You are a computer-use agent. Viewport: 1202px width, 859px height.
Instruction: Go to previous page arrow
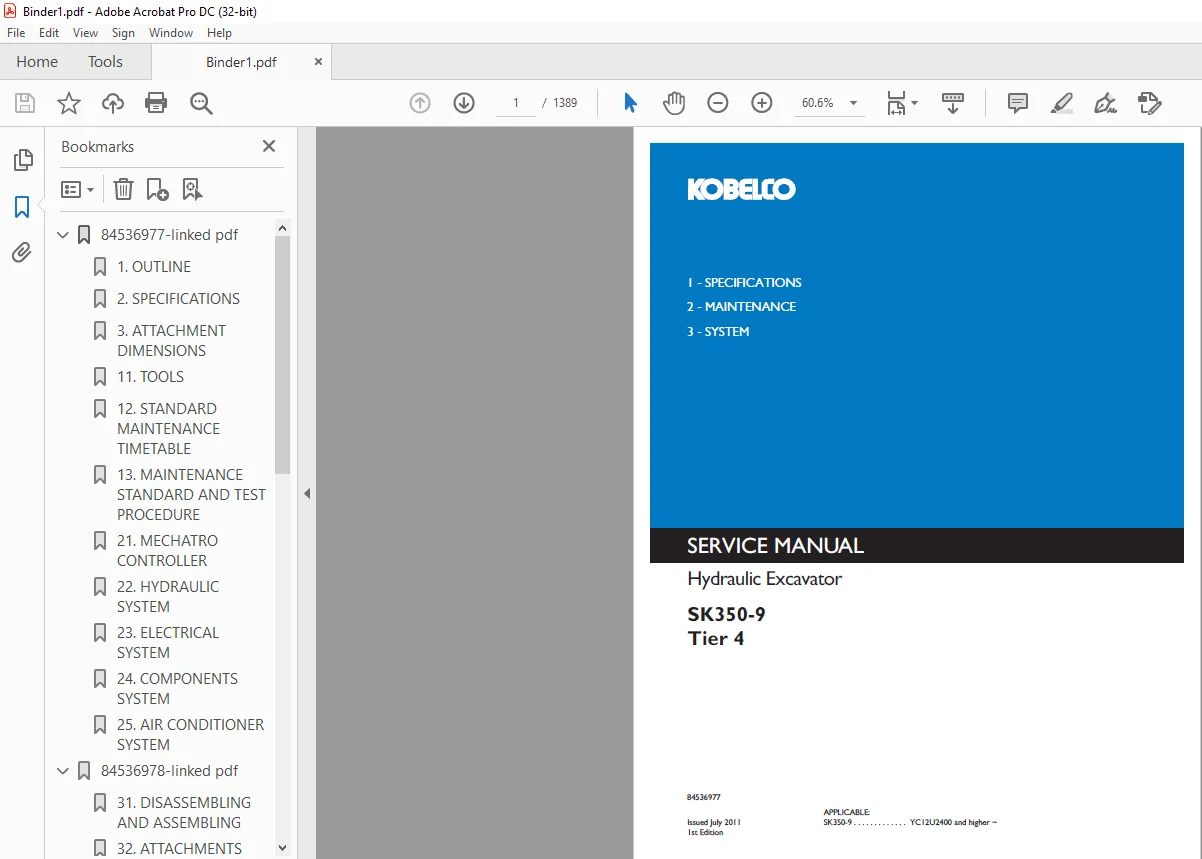click(420, 103)
